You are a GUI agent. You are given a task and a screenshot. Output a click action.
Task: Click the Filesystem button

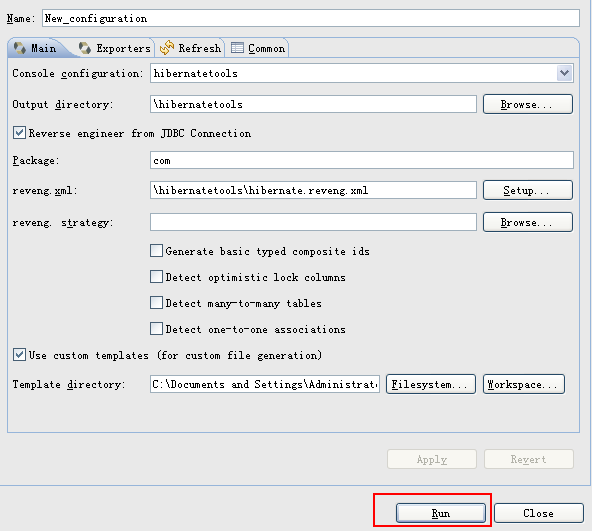point(431,384)
